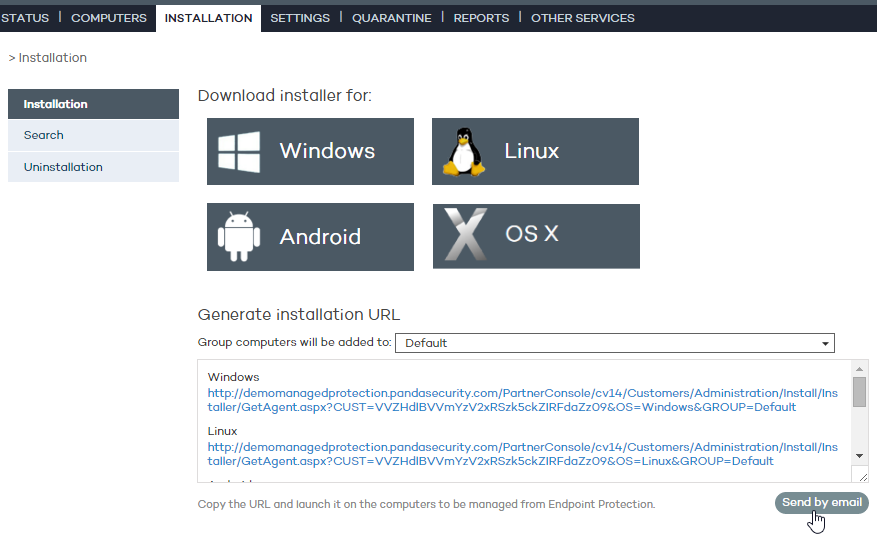Image resolution: width=877 pixels, height=539 pixels.
Task: Download the OS X installer
Action: point(536,236)
